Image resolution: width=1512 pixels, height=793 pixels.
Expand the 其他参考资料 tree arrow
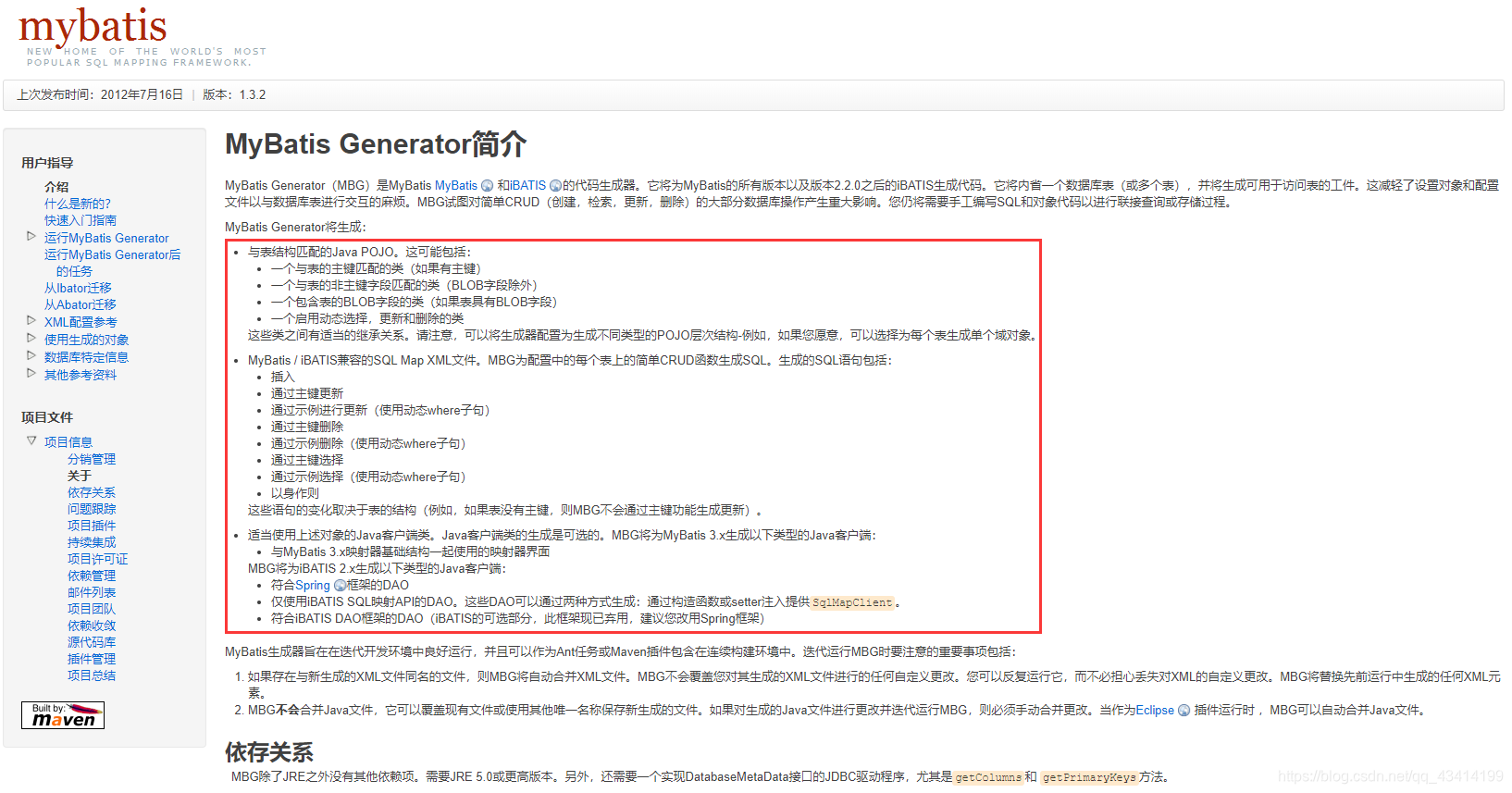[31, 373]
